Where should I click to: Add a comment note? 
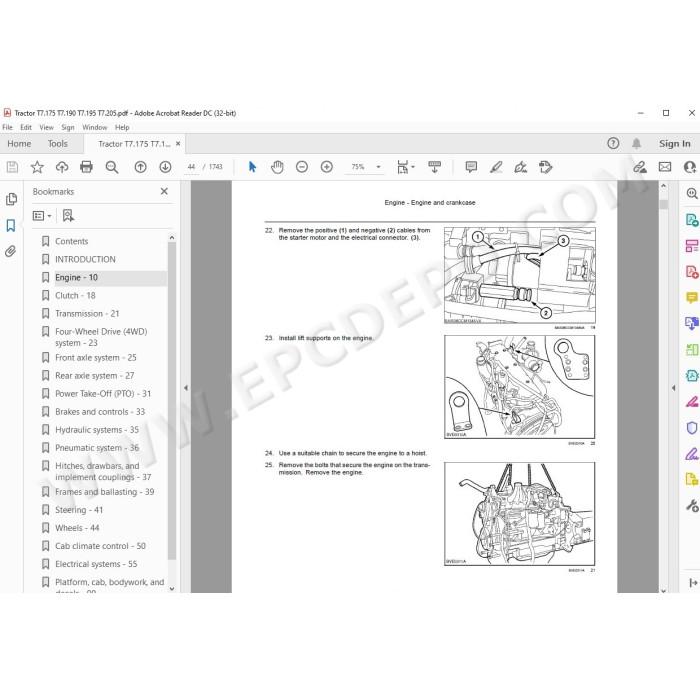tap(471, 167)
